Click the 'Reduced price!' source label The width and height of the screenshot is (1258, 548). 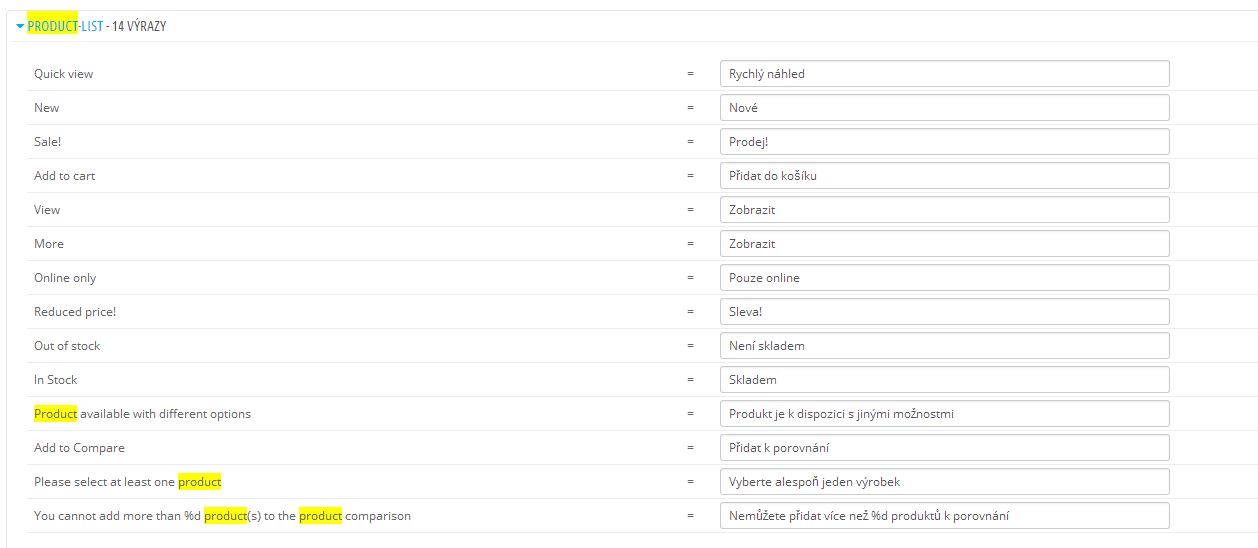pyautogui.click(x=75, y=312)
